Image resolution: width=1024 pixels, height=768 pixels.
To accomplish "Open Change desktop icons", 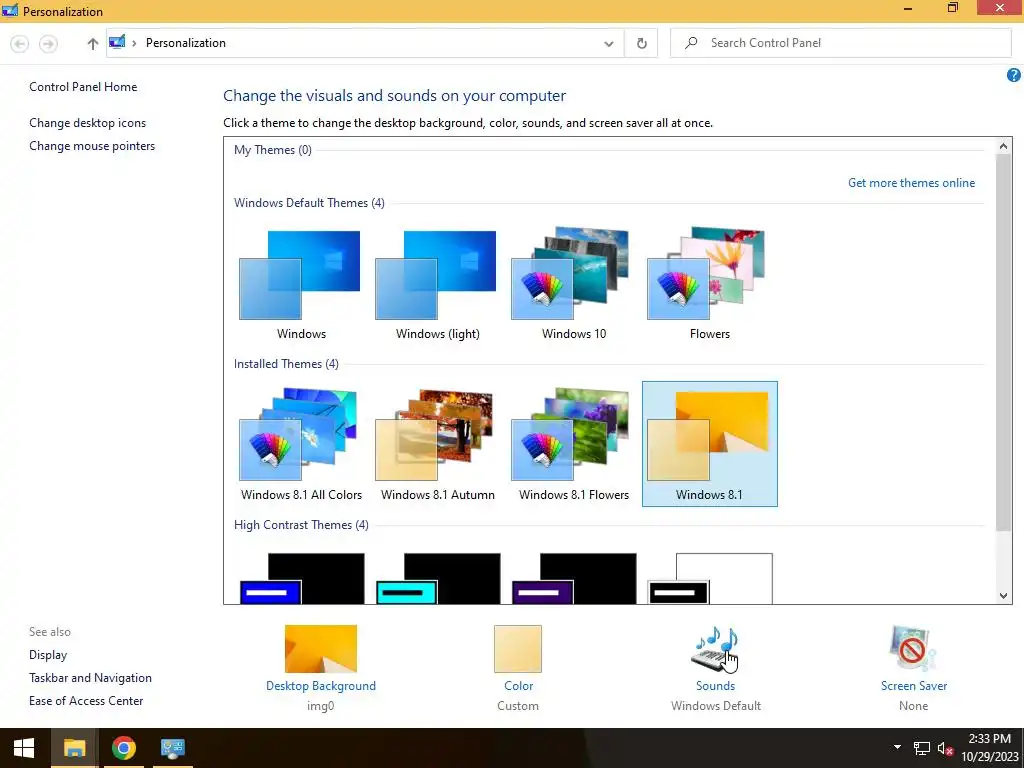I will (88, 123).
